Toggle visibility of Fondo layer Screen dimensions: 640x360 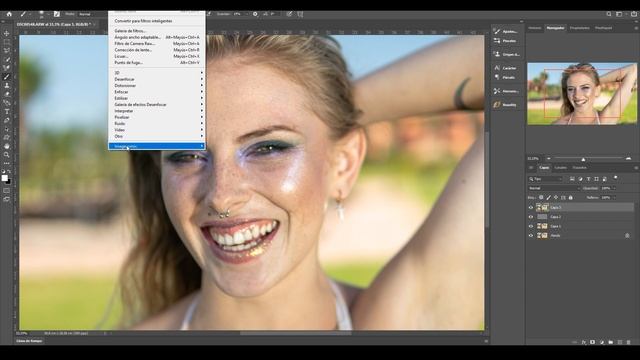click(x=531, y=236)
